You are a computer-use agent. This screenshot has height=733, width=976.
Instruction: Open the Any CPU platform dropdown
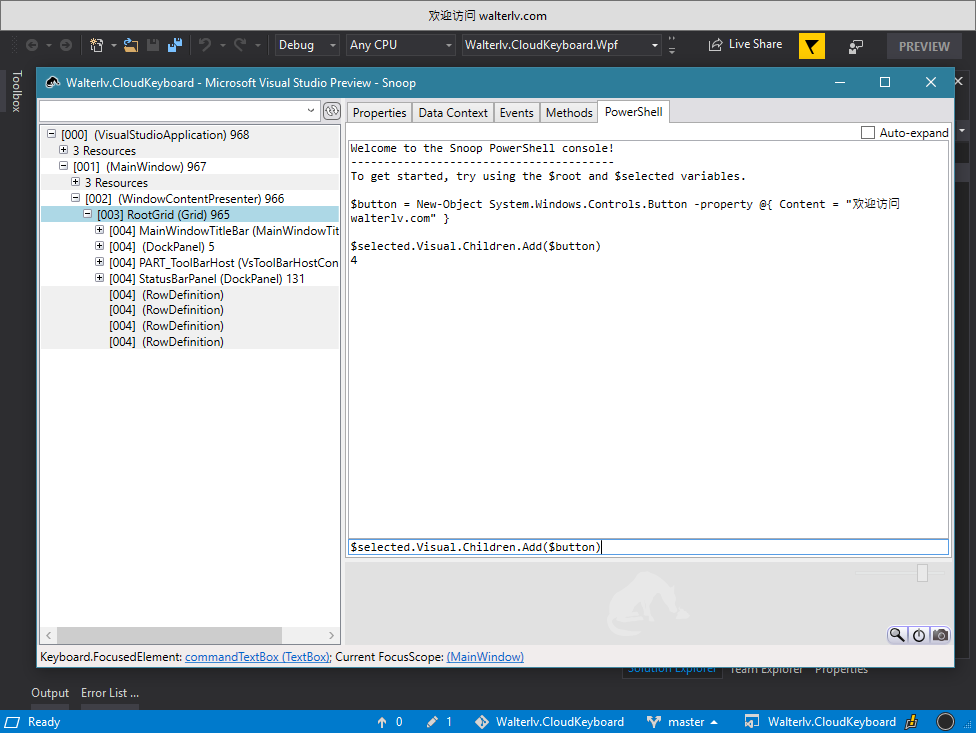(400, 45)
